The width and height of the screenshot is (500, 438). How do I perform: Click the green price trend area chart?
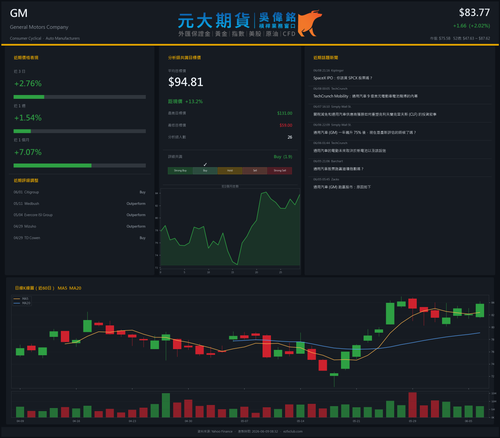tap(230, 230)
